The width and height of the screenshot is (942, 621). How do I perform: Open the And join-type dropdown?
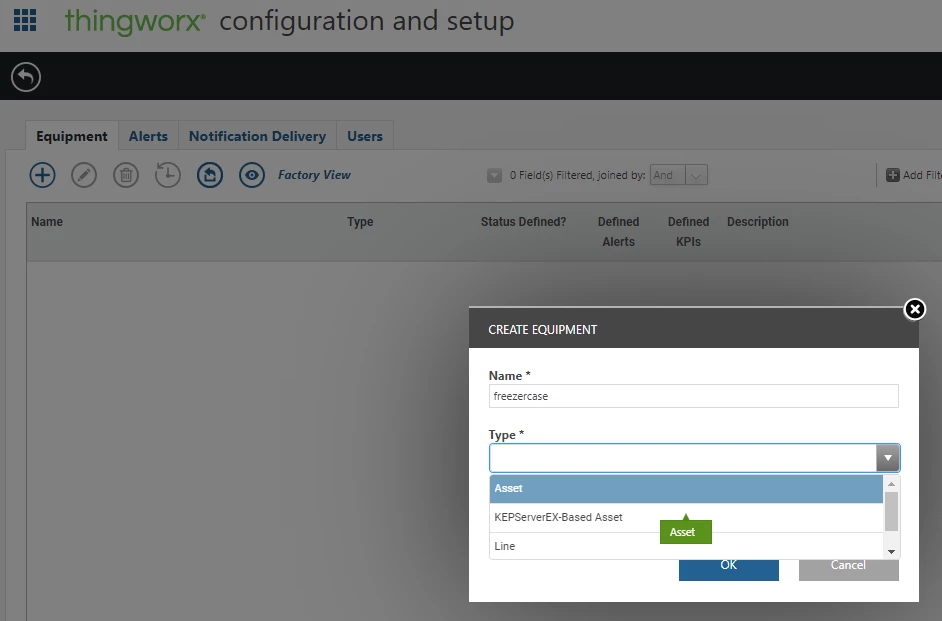pyautogui.click(x=678, y=175)
